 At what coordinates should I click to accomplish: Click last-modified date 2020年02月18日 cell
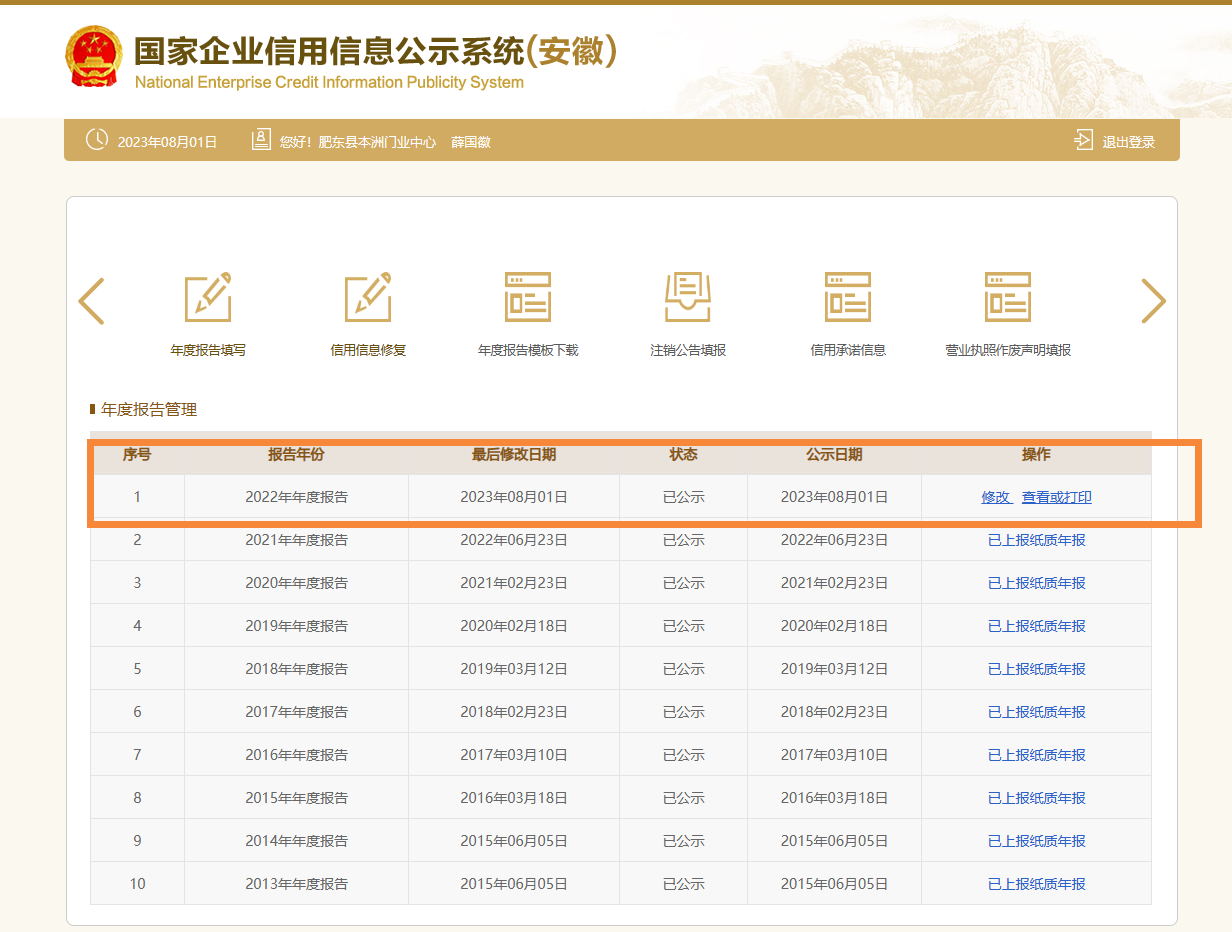[514, 626]
